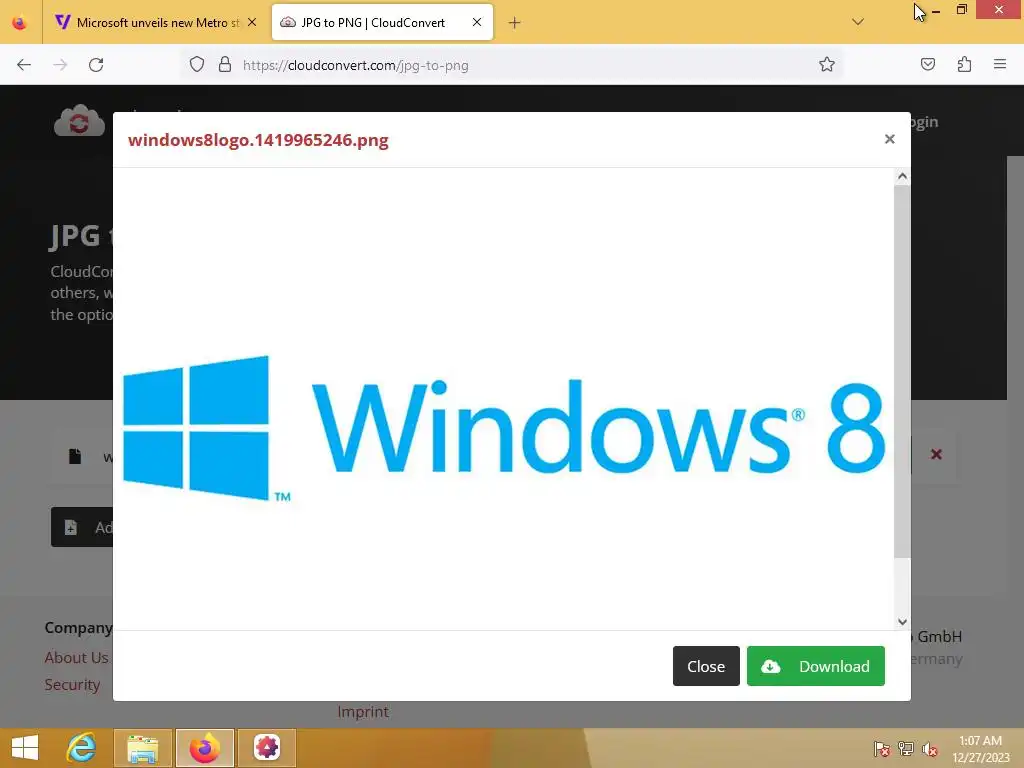1024x768 pixels.
Task: Click the Save to Pocket icon
Action: pyautogui.click(x=928, y=65)
